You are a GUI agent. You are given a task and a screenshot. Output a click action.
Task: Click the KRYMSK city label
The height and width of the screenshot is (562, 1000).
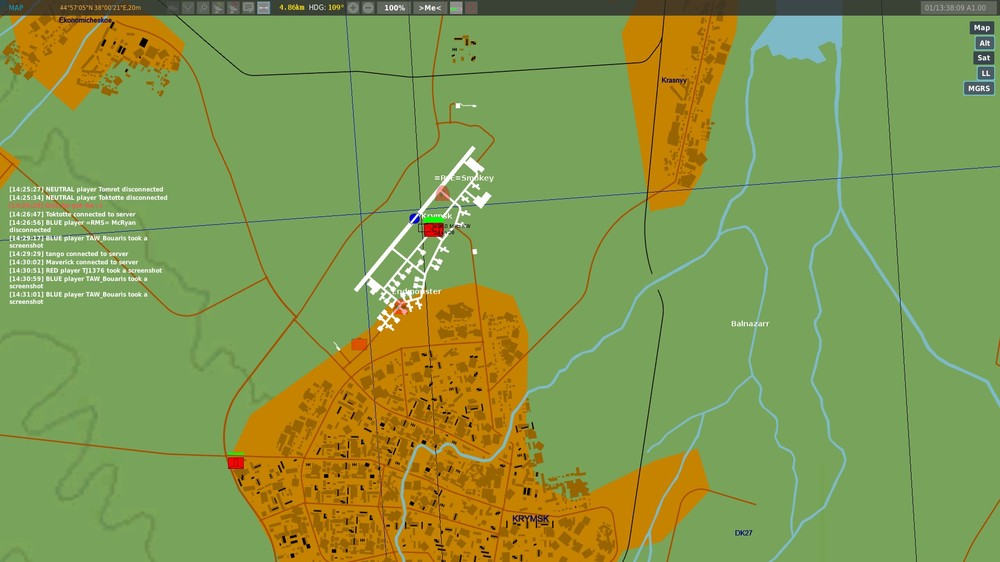coord(531,519)
